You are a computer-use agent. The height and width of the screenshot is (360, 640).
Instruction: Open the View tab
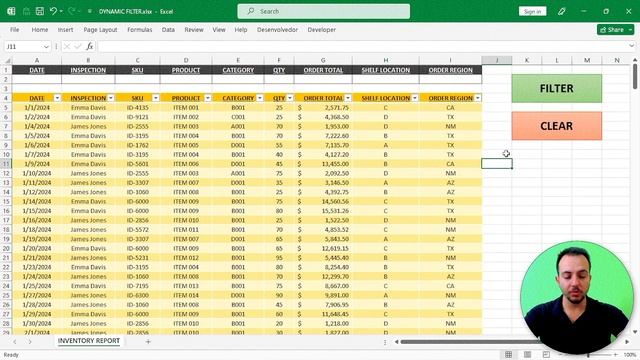tap(219, 30)
